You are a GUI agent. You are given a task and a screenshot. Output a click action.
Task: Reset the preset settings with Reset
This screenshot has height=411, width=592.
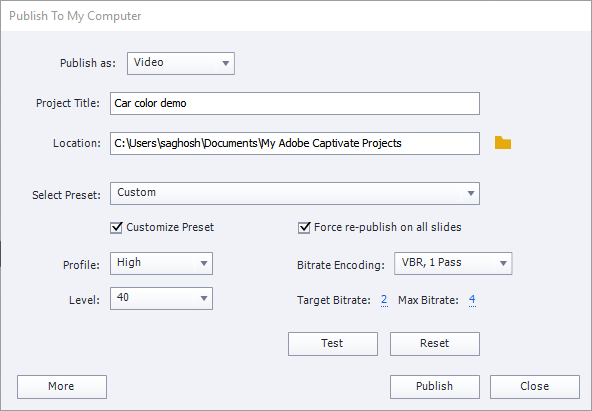pos(435,344)
